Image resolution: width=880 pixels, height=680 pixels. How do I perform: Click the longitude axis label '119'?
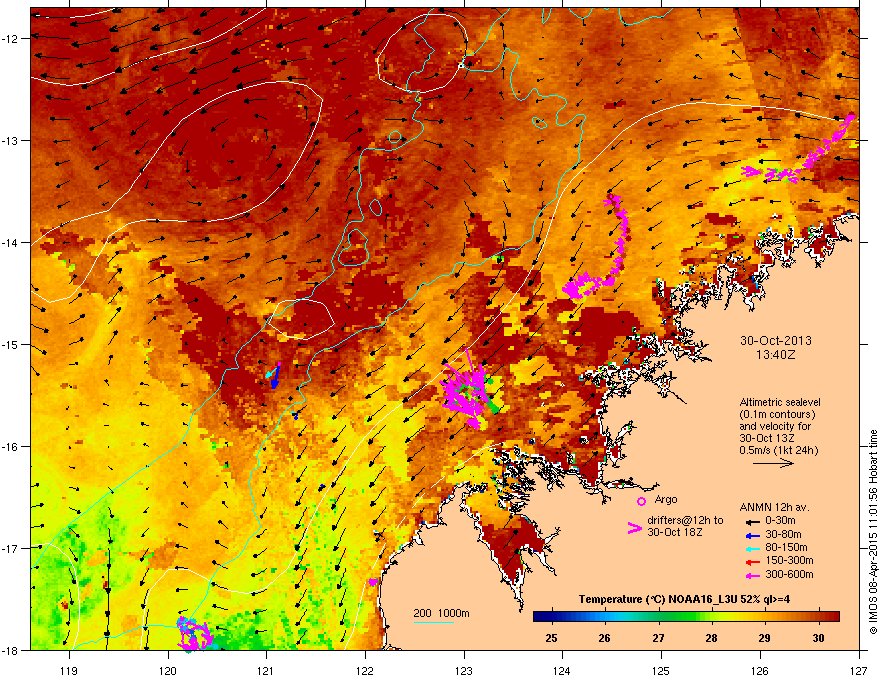click(x=69, y=670)
